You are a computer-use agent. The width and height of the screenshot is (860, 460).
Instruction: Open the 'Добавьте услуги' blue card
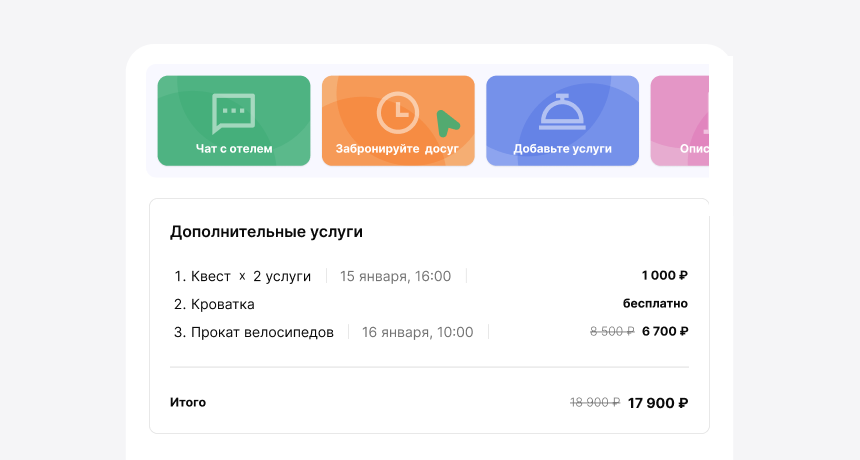(x=562, y=121)
